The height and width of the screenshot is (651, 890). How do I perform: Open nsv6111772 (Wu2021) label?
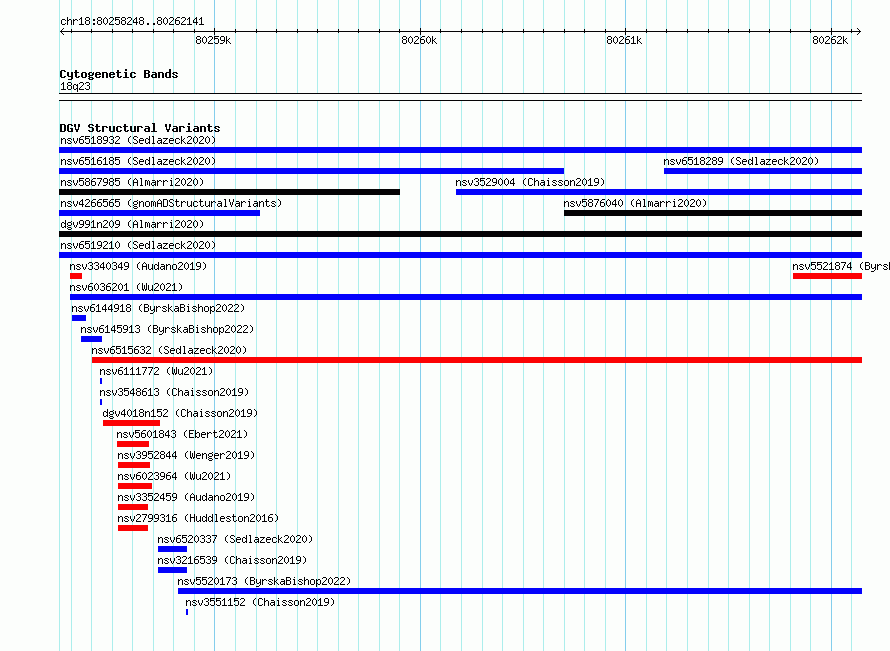click(x=156, y=371)
